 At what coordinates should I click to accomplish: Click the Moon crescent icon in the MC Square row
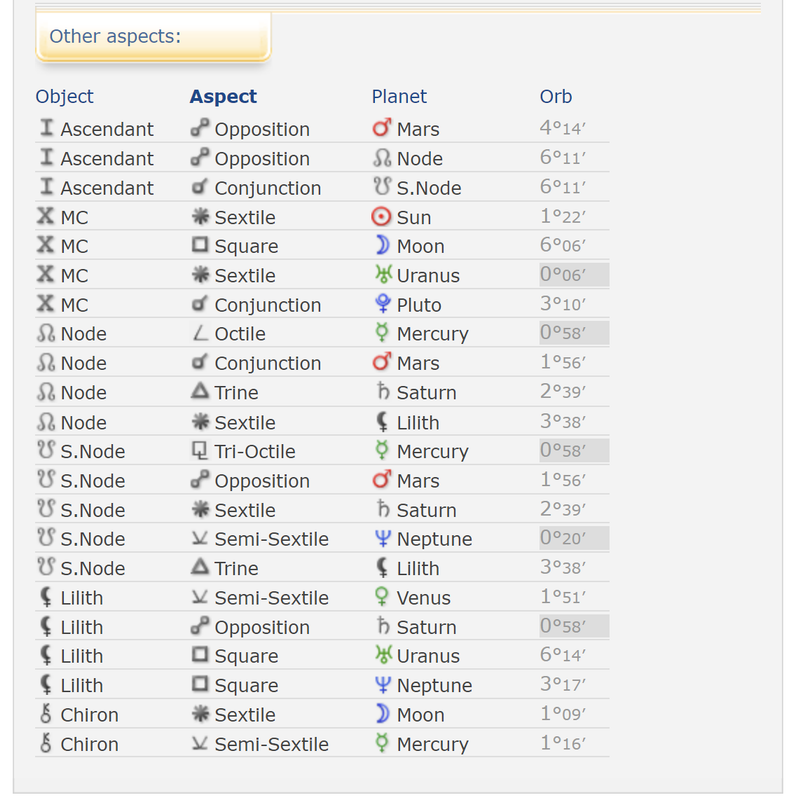pos(382,245)
